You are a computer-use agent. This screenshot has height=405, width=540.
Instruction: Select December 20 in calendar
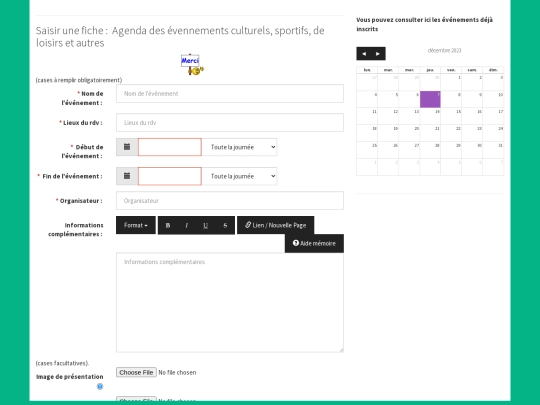pyautogui.click(x=409, y=133)
